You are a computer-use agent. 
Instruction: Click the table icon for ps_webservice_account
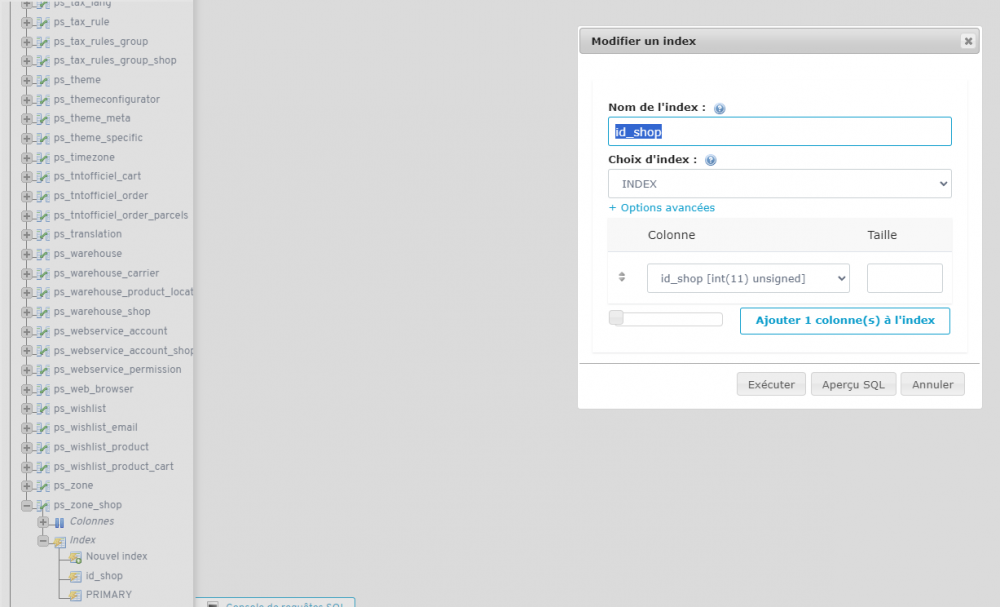click(x=43, y=332)
